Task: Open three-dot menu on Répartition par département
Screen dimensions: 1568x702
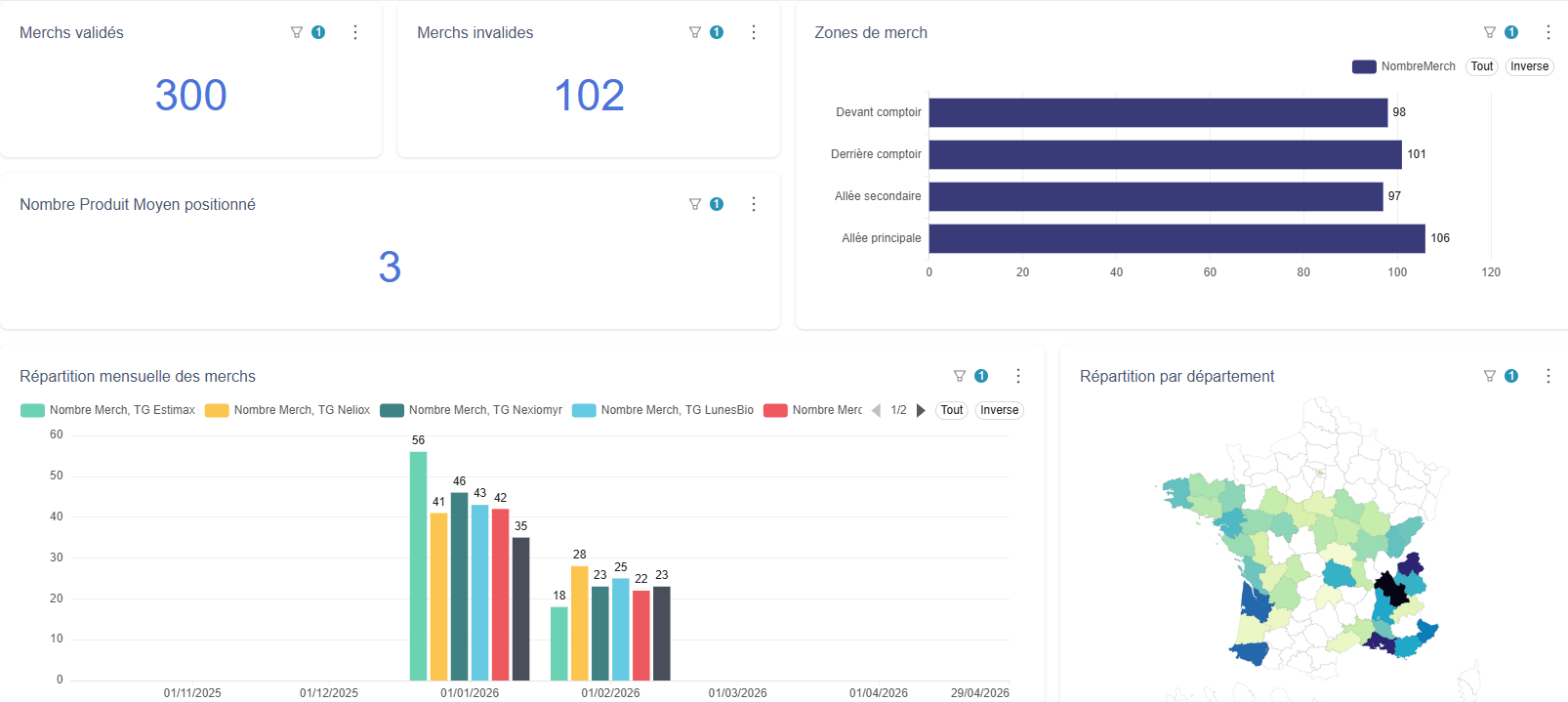Action: [1548, 376]
